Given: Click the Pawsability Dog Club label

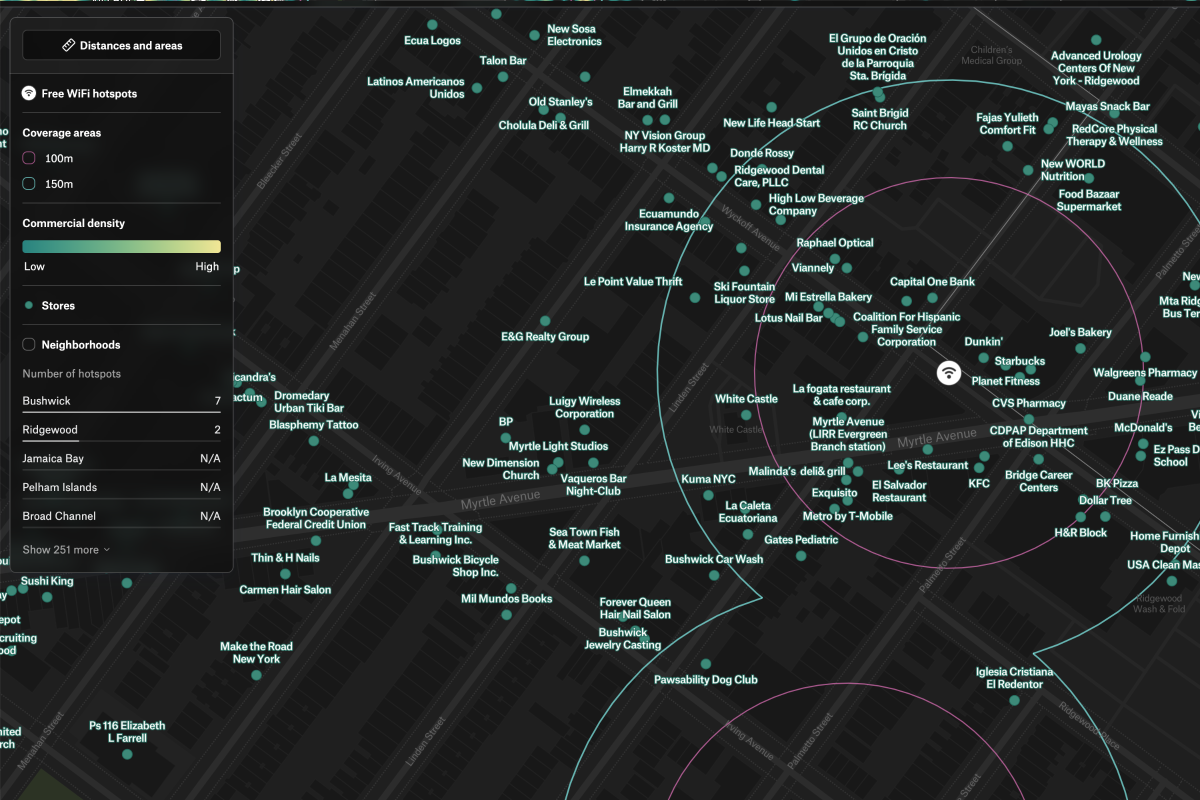Looking at the screenshot, I should point(706,680).
